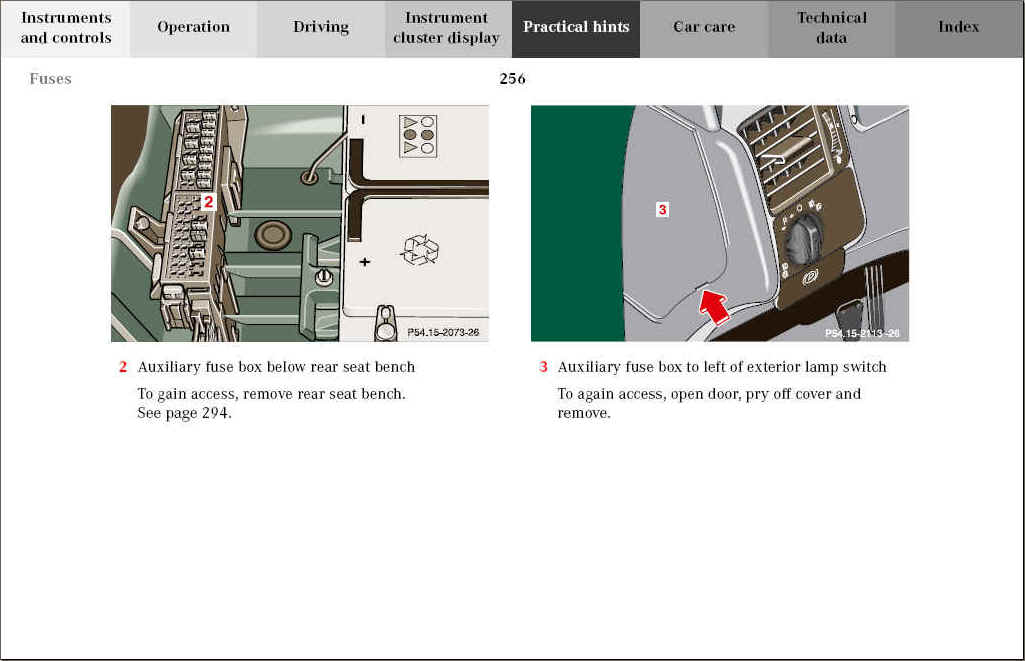
Task: Click the red callout 3 on cover image
Action: [x=662, y=209]
